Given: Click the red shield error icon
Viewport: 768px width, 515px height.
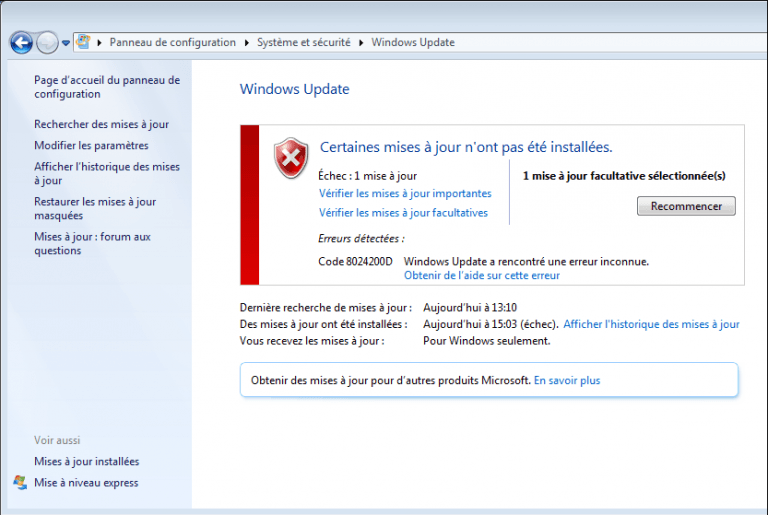Looking at the screenshot, I should 291,158.
